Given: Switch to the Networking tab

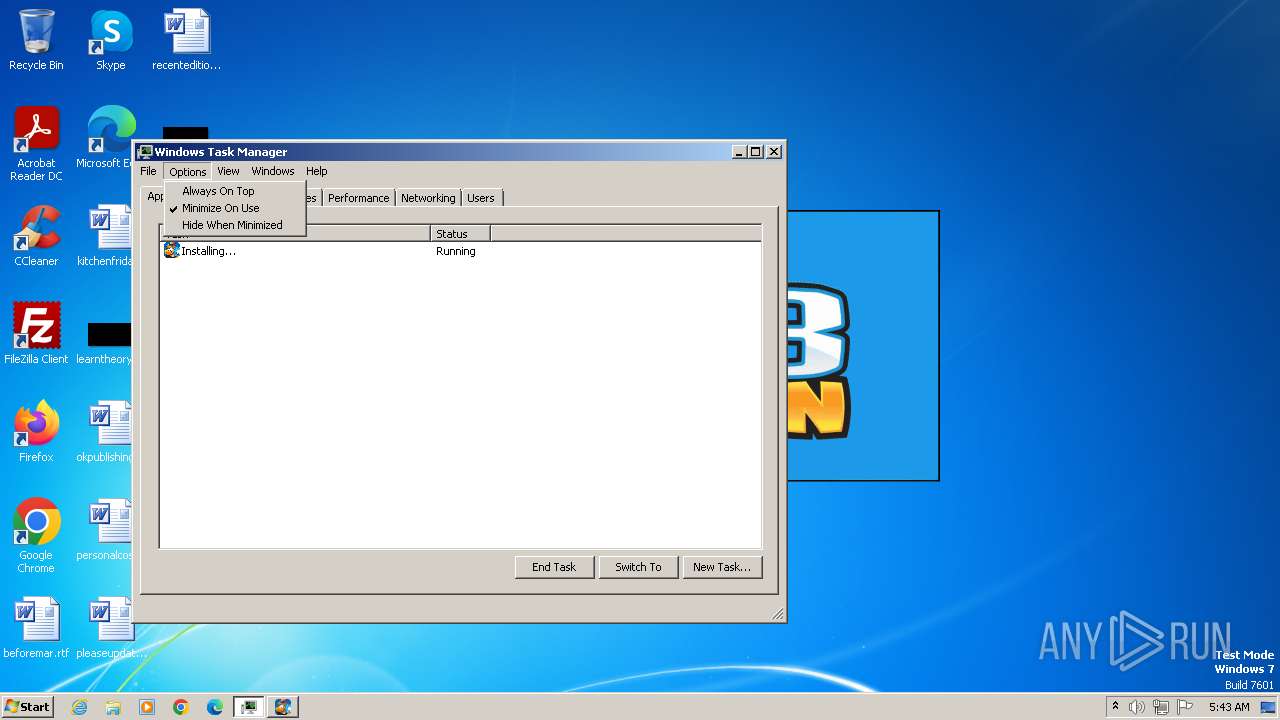Looking at the screenshot, I should [428, 198].
